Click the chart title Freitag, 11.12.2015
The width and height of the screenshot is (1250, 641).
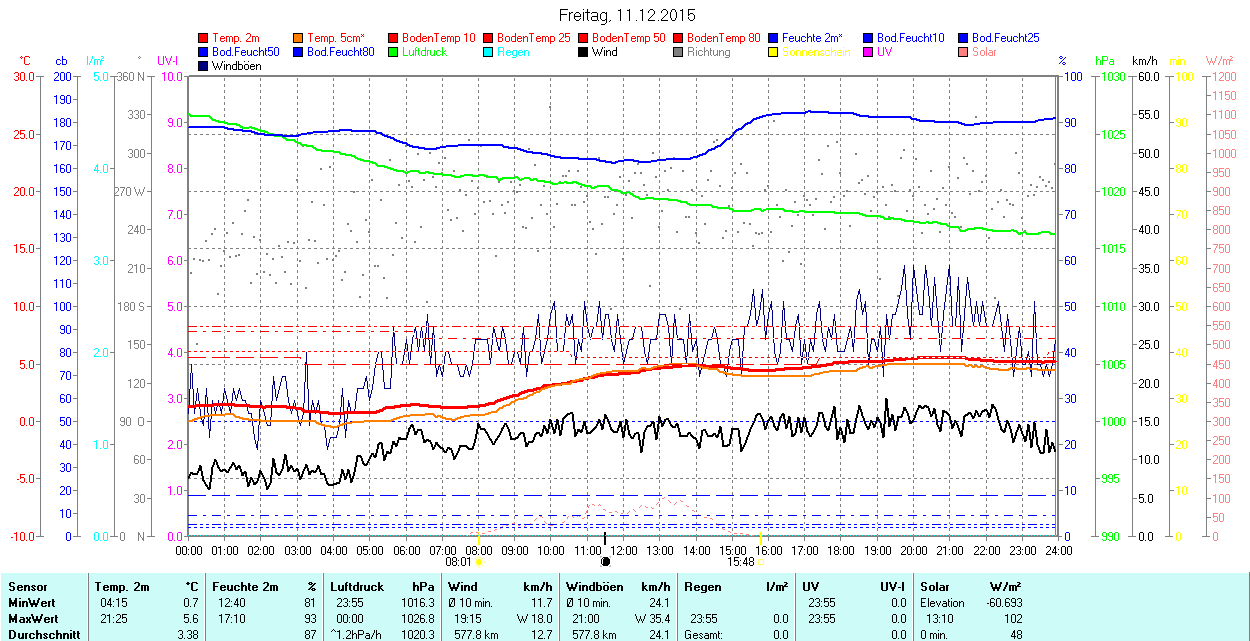click(626, 15)
